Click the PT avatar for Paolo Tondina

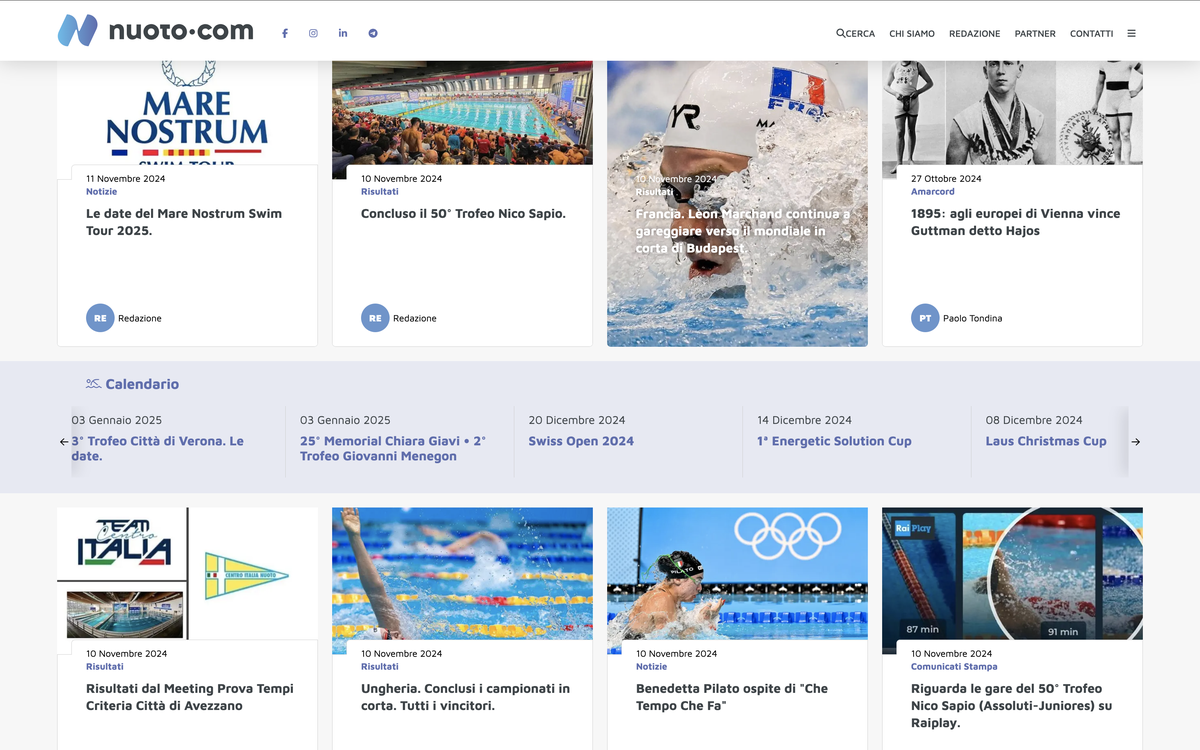tap(925, 318)
